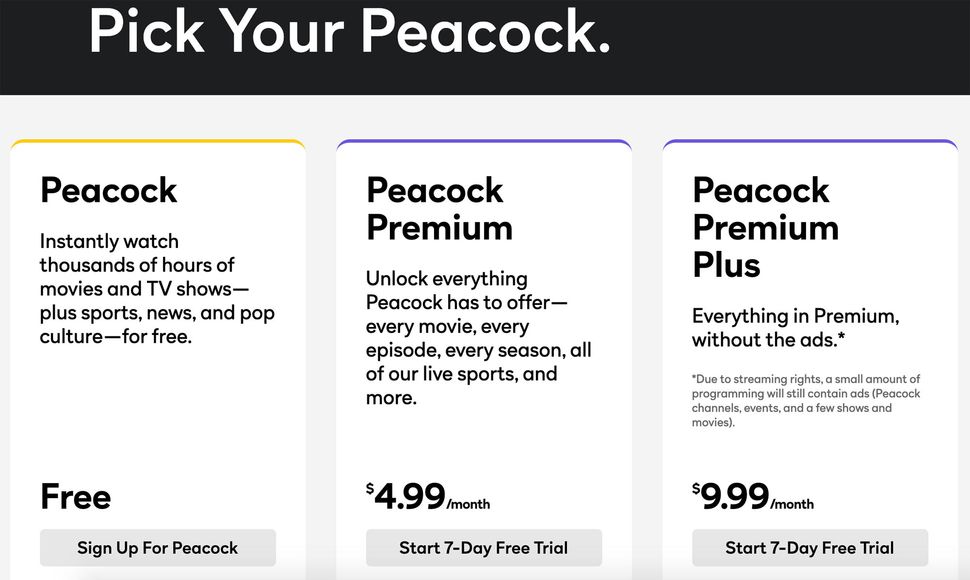The width and height of the screenshot is (970, 580).
Task: Click the Peacock Premium heading
Action: 440,208
